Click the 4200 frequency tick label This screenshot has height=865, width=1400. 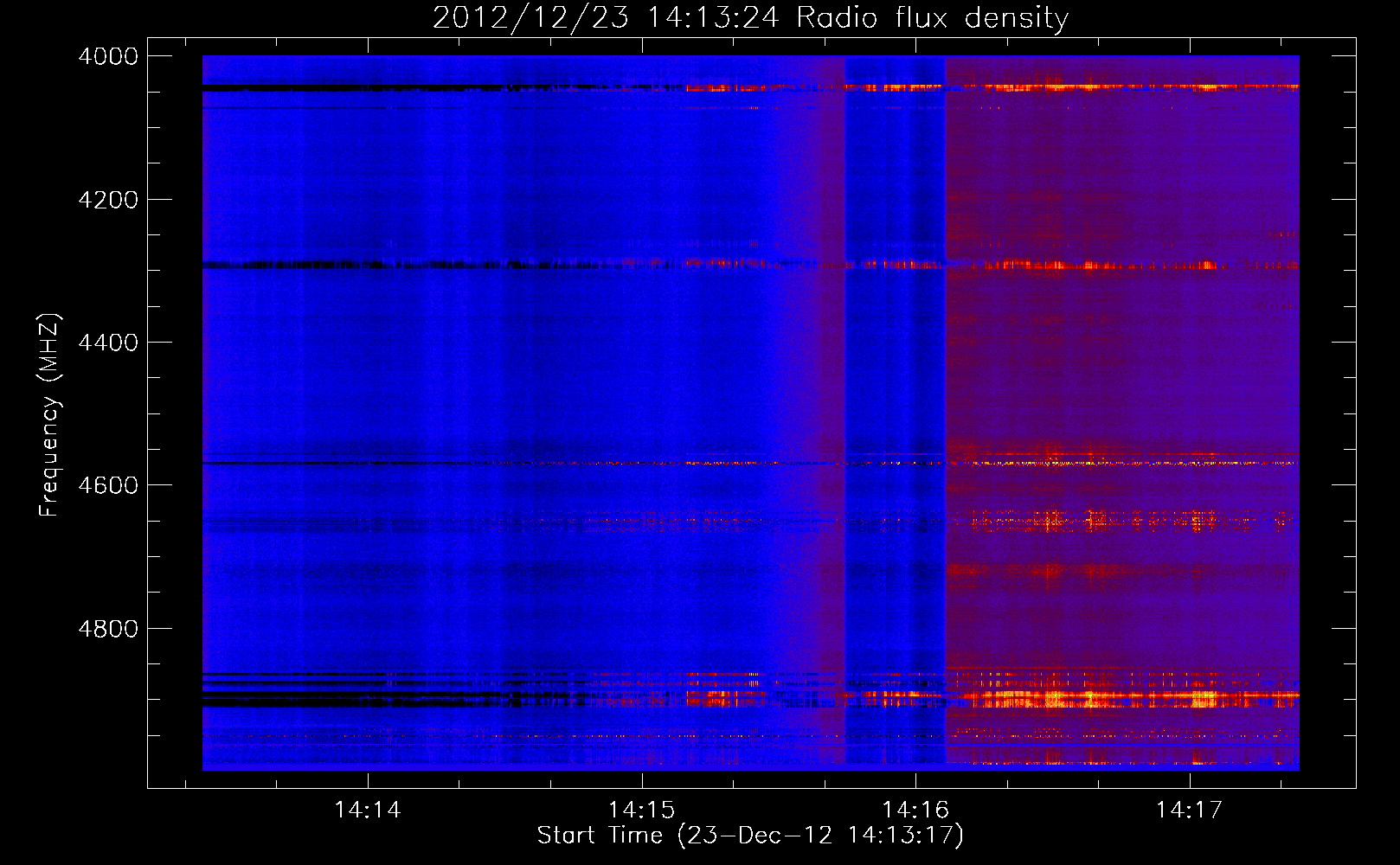(108, 200)
